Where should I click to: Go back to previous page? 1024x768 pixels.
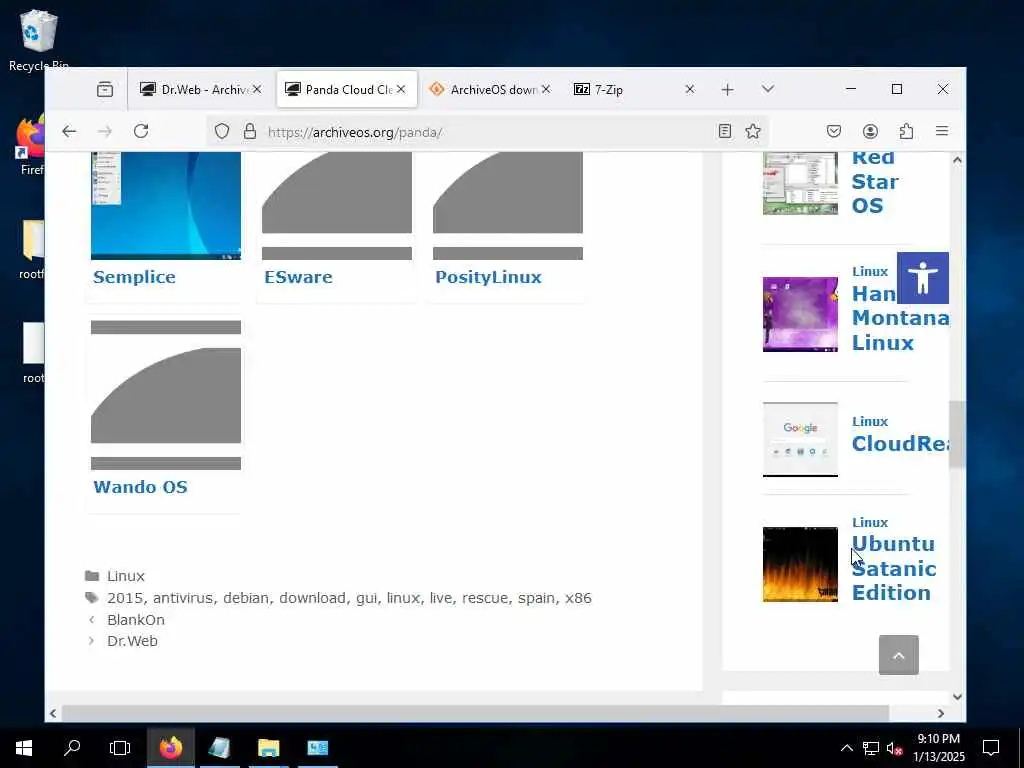click(x=69, y=131)
